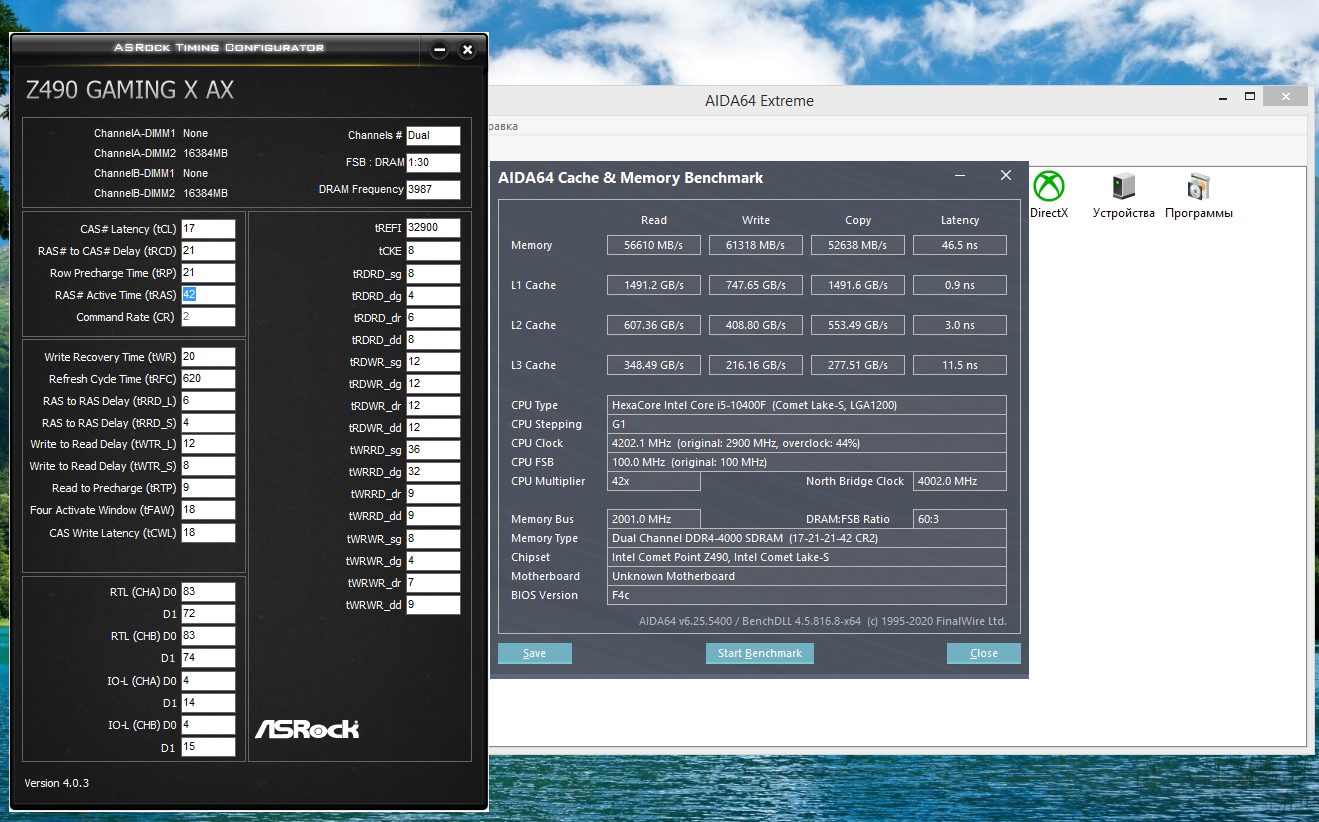
Task: Select the RAS# to CAS# Delay (tRCD) field
Action: point(208,251)
